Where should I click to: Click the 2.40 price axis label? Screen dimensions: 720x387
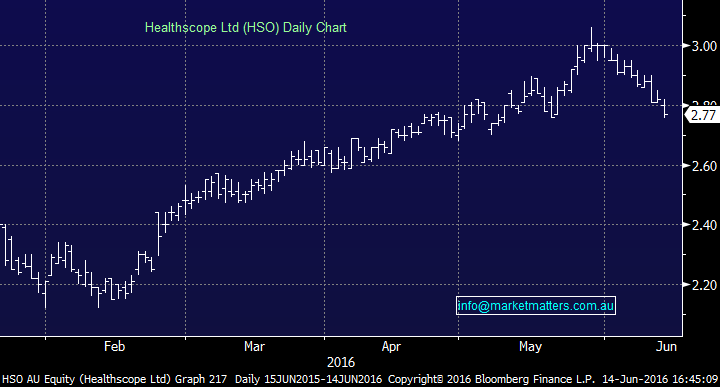click(704, 225)
